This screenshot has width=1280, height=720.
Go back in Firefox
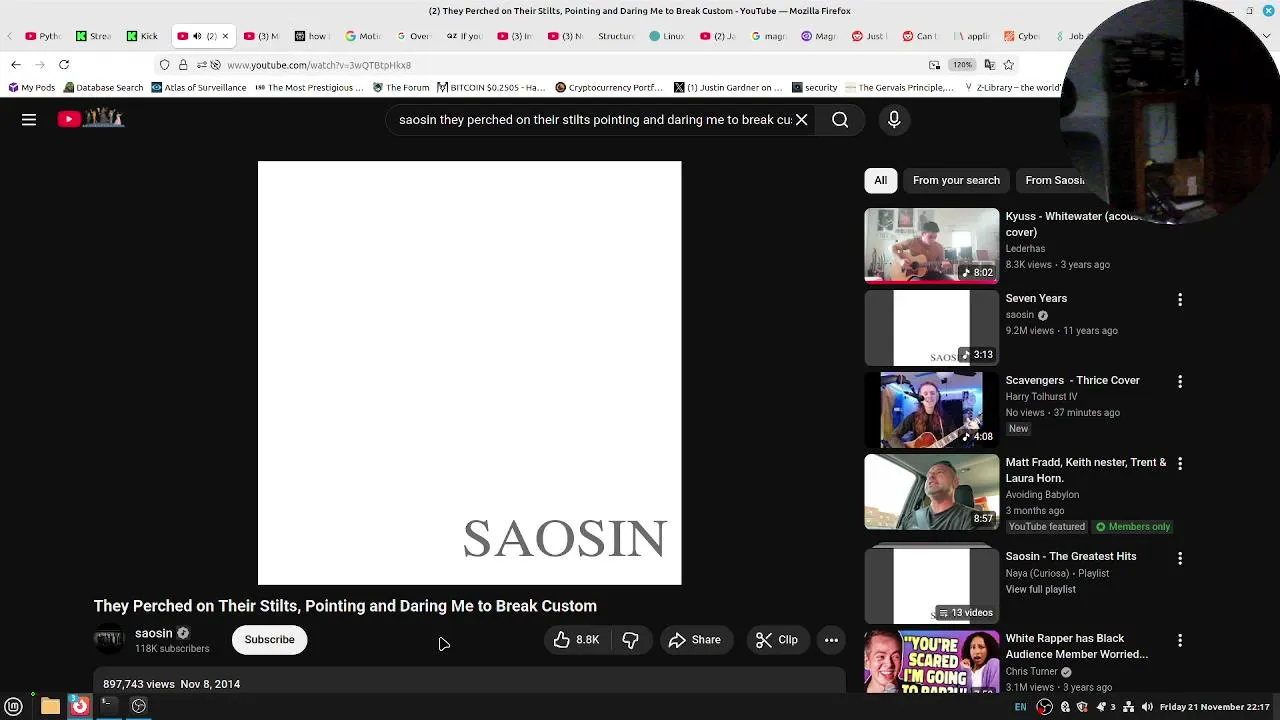[16, 65]
